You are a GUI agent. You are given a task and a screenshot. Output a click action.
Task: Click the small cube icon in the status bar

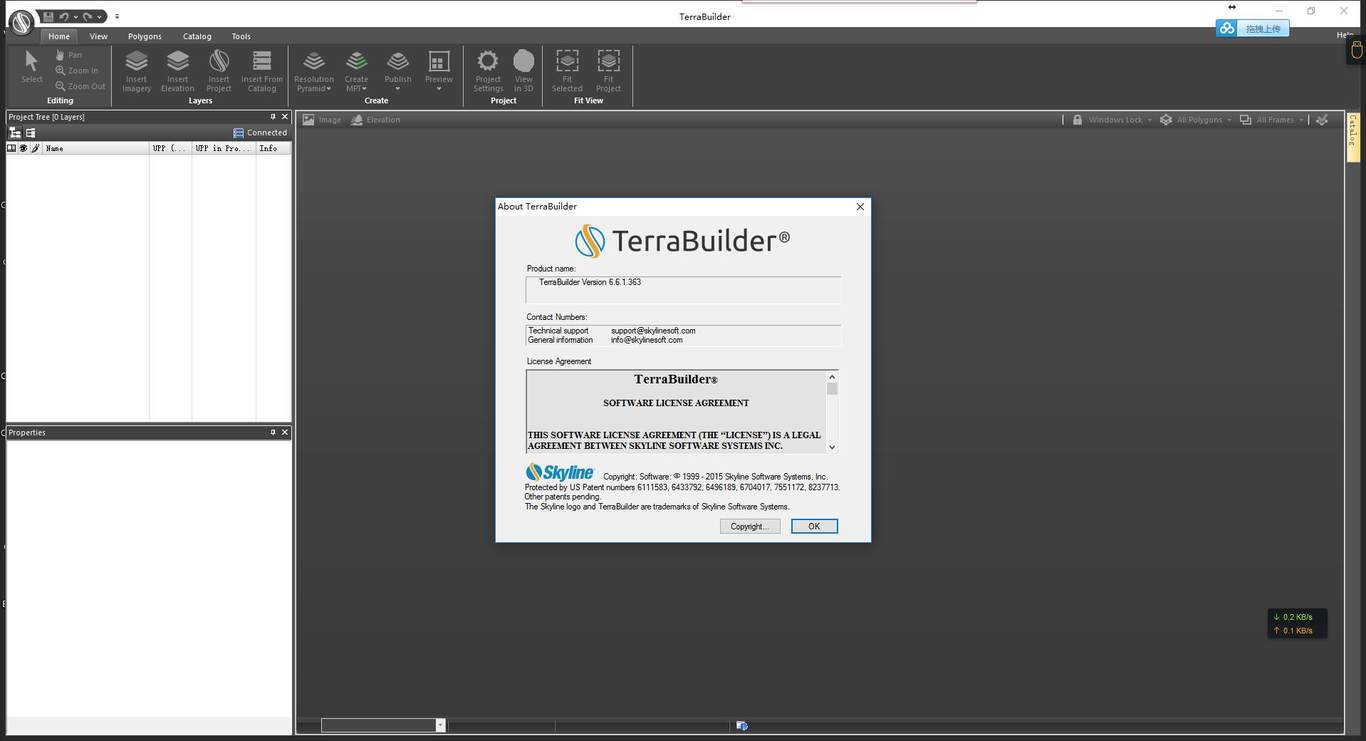coord(741,726)
